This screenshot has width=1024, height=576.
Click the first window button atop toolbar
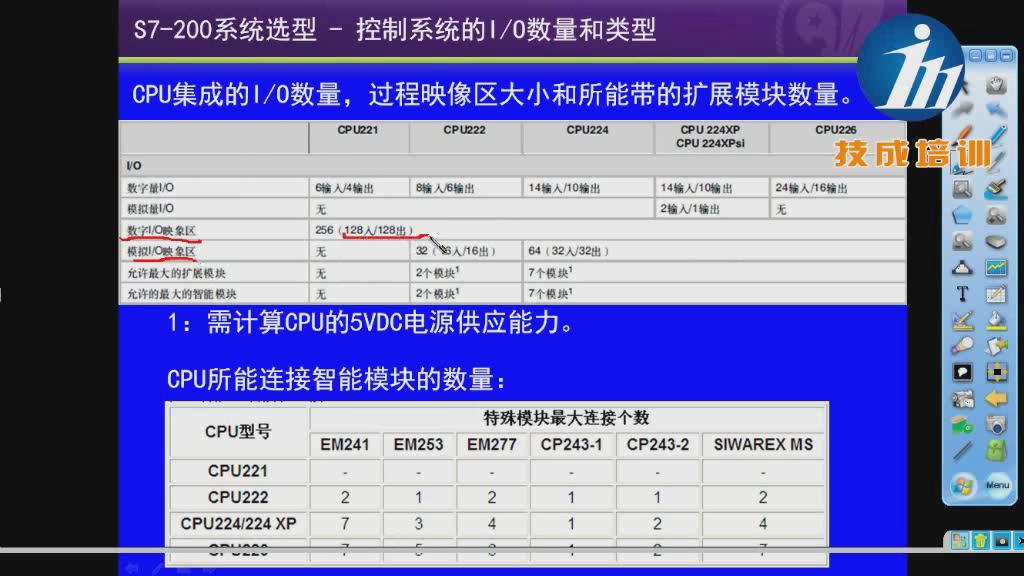(975, 56)
